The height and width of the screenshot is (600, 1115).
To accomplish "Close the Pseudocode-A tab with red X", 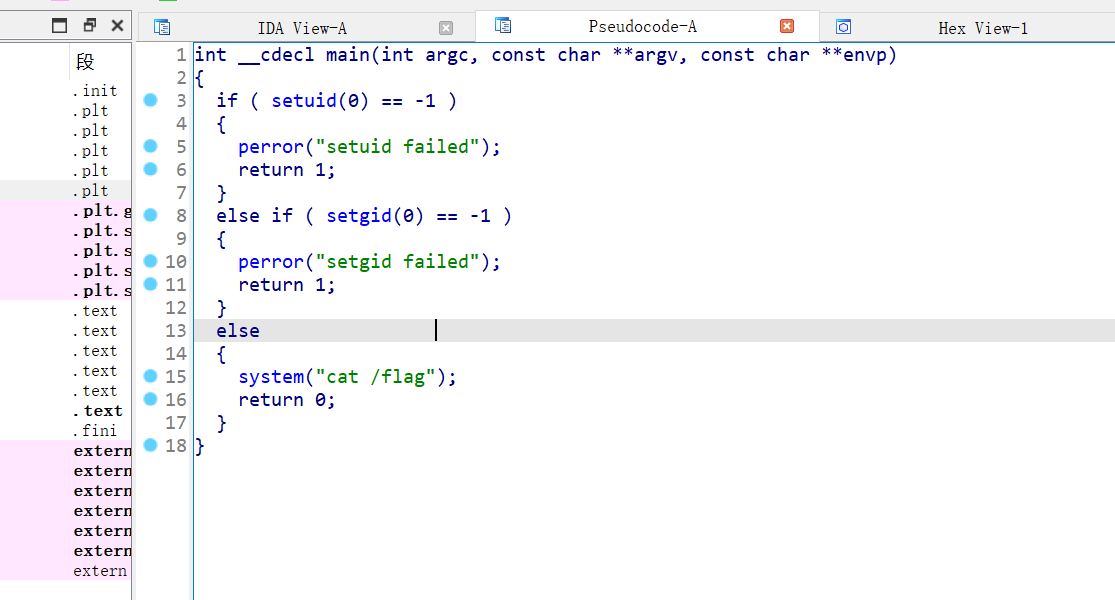I will 787,27.
